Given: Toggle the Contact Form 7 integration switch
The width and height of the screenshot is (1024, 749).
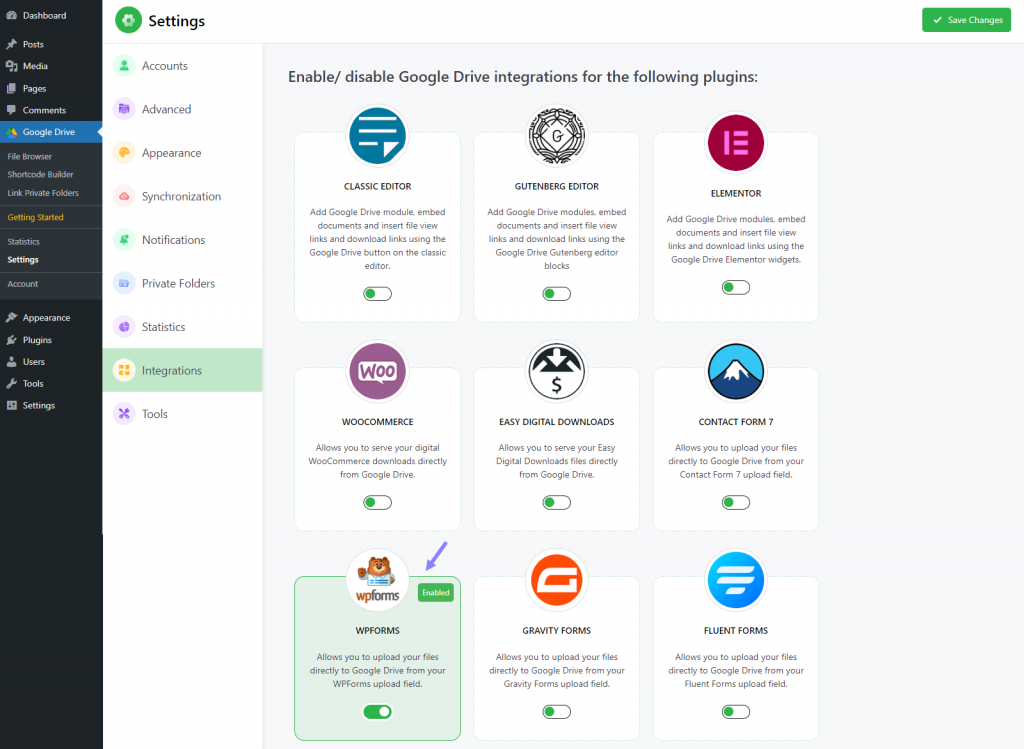Looking at the screenshot, I should [735, 502].
